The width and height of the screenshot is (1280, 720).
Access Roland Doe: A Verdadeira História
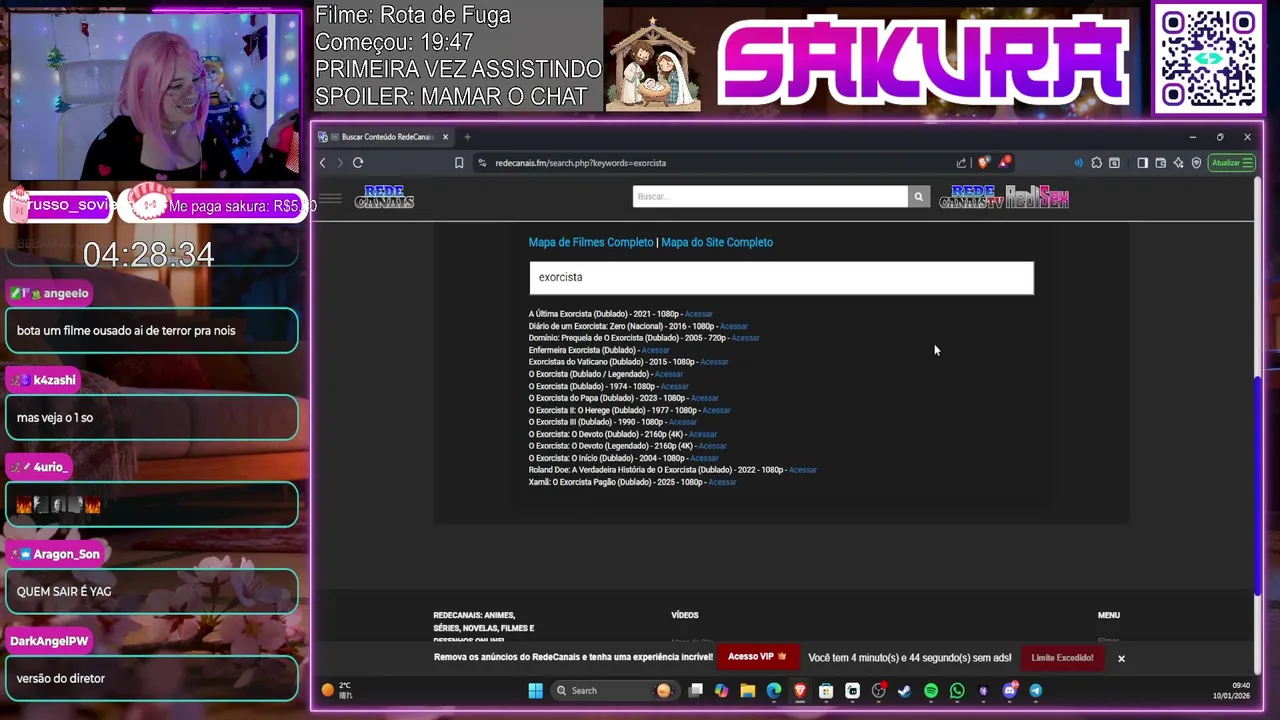coord(802,470)
